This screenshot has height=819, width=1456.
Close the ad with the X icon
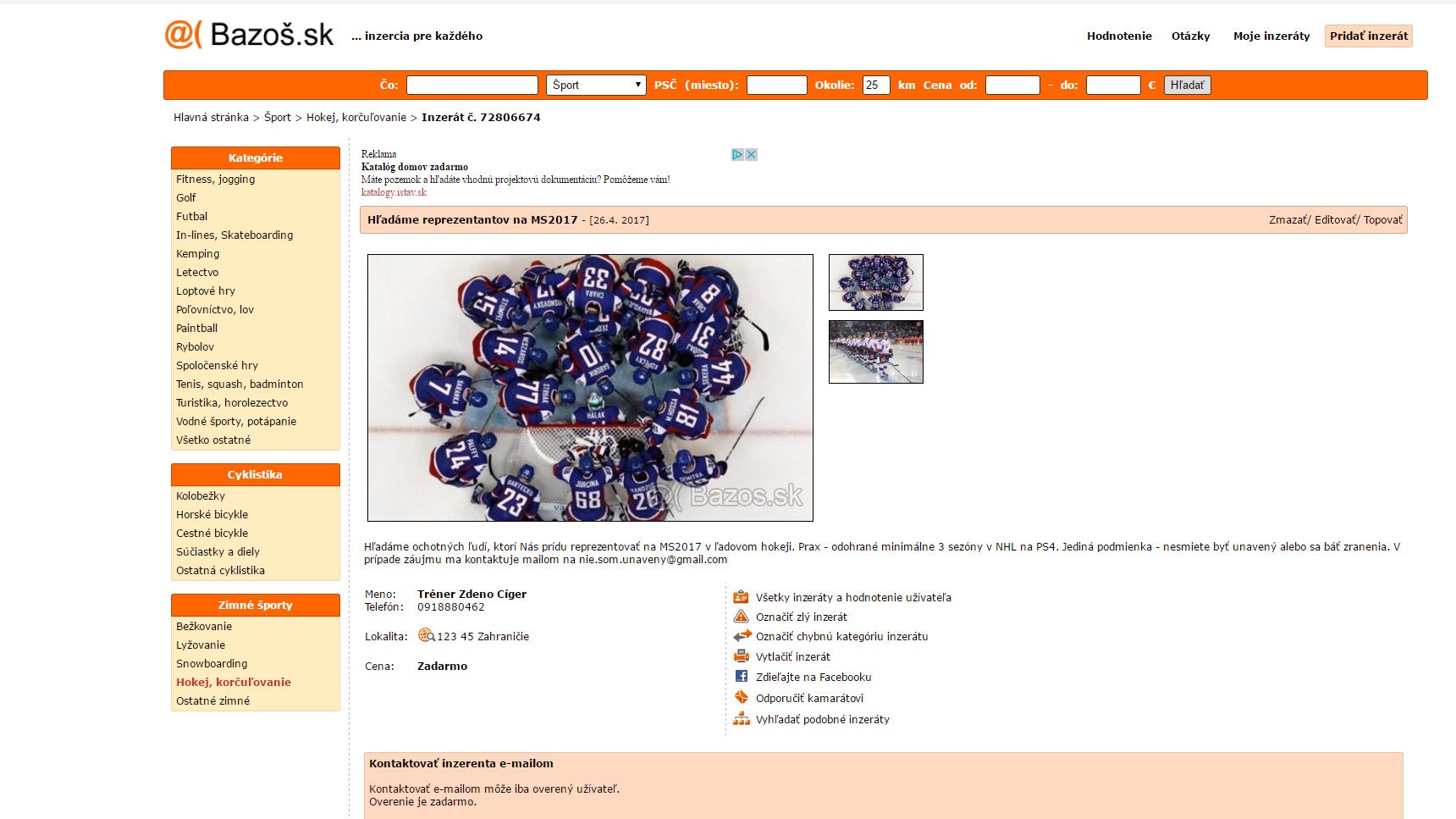(x=751, y=154)
